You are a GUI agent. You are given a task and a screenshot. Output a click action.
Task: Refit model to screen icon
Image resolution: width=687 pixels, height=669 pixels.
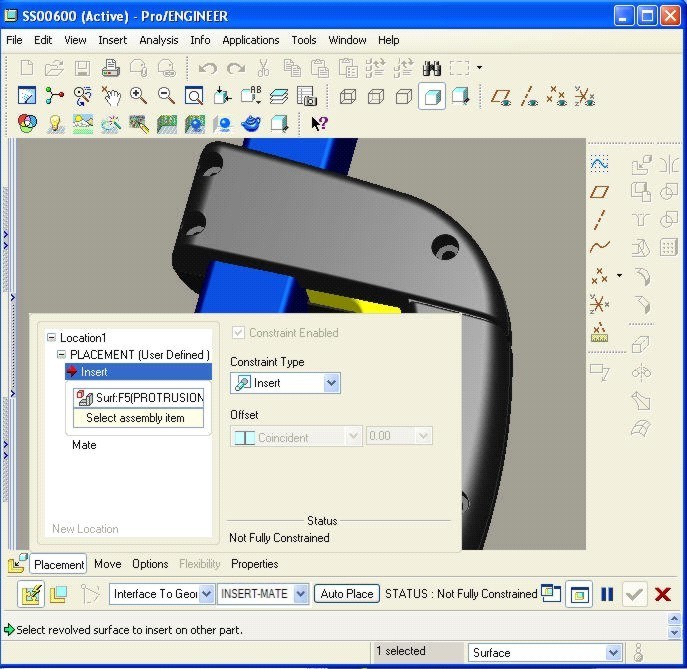[194, 96]
